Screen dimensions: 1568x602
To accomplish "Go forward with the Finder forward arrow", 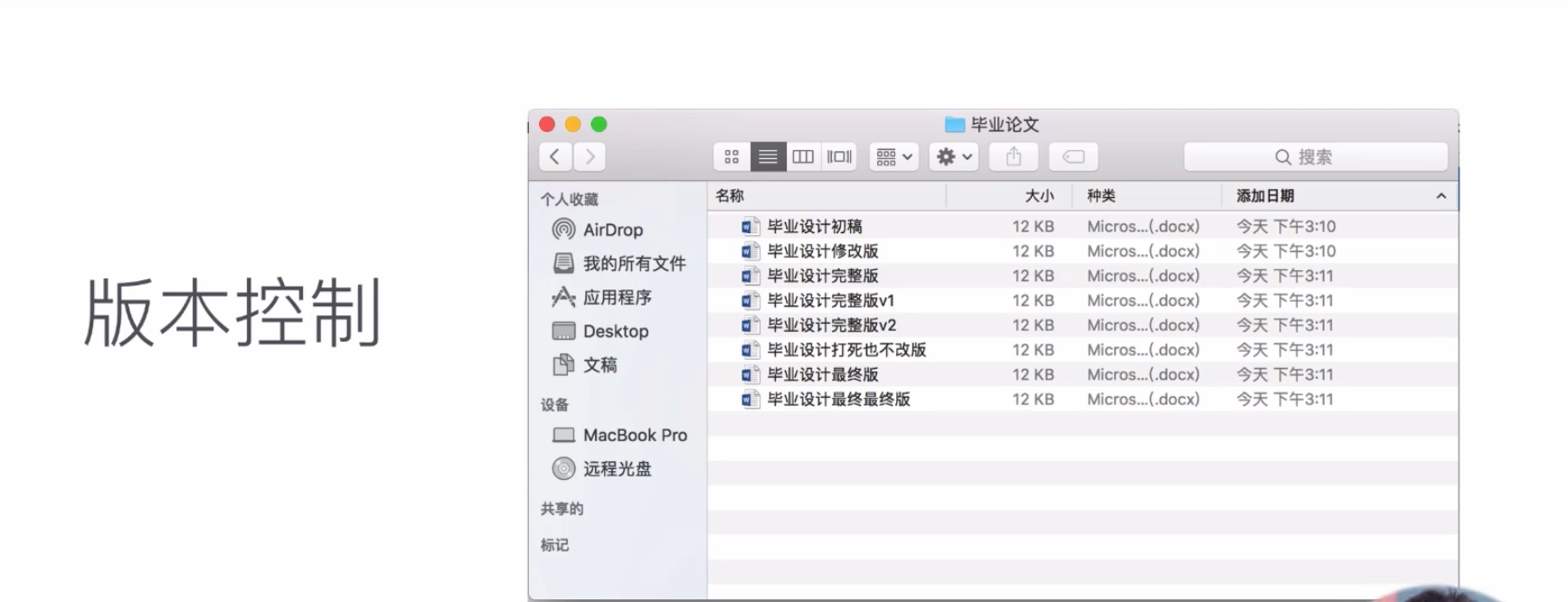I will coord(590,156).
